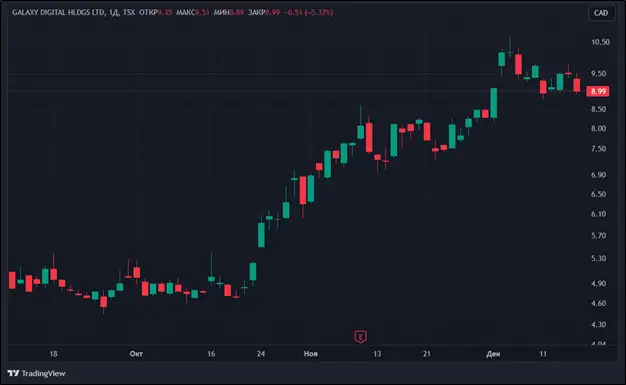Click the 4.90 price axis label

point(598,284)
